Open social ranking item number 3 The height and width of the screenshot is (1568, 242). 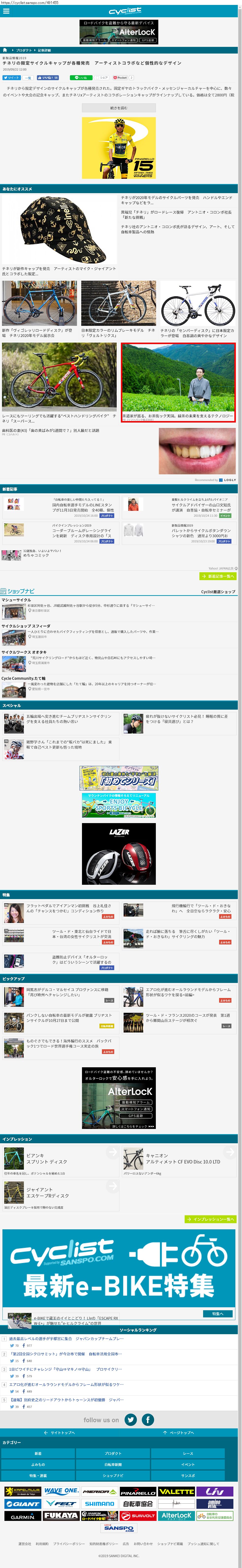[66, 1369]
